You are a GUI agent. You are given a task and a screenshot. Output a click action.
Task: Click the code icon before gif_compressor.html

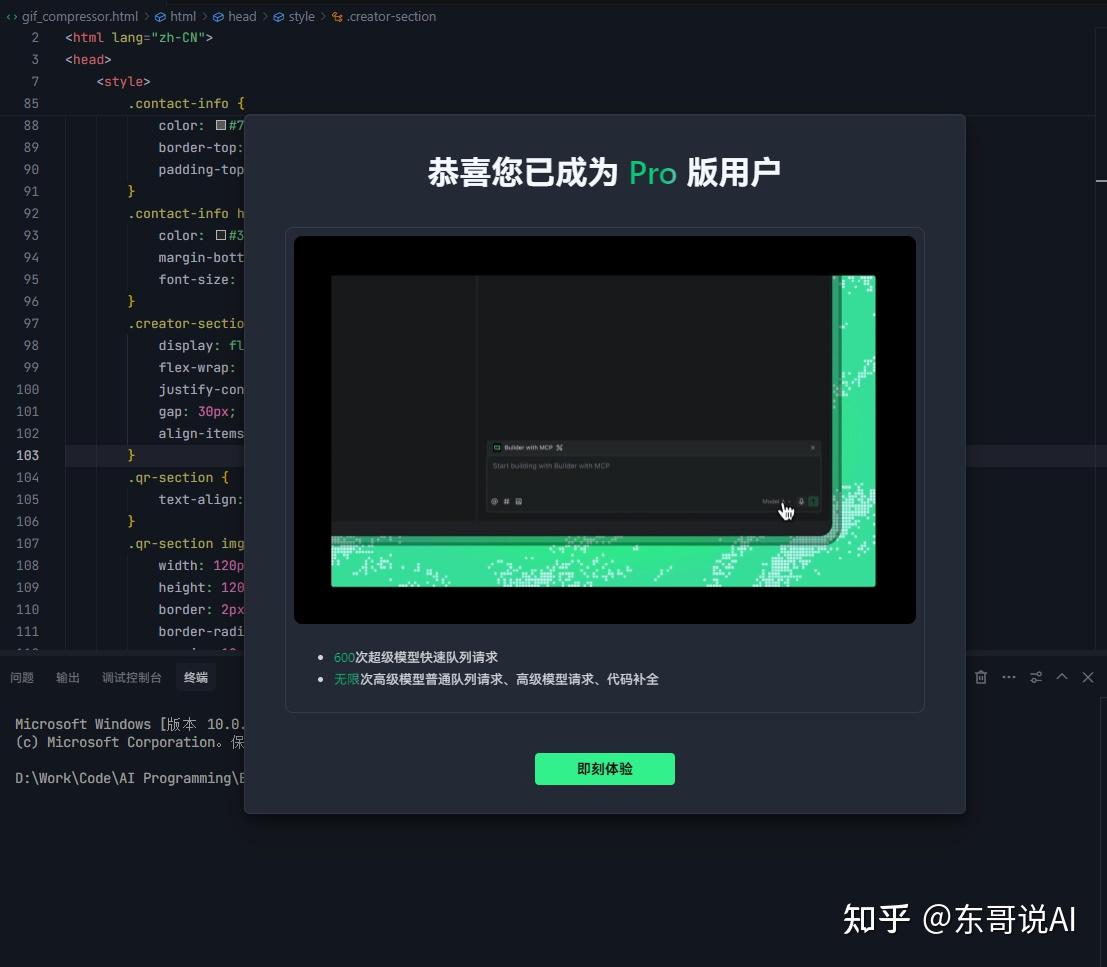tap(10, 16)
